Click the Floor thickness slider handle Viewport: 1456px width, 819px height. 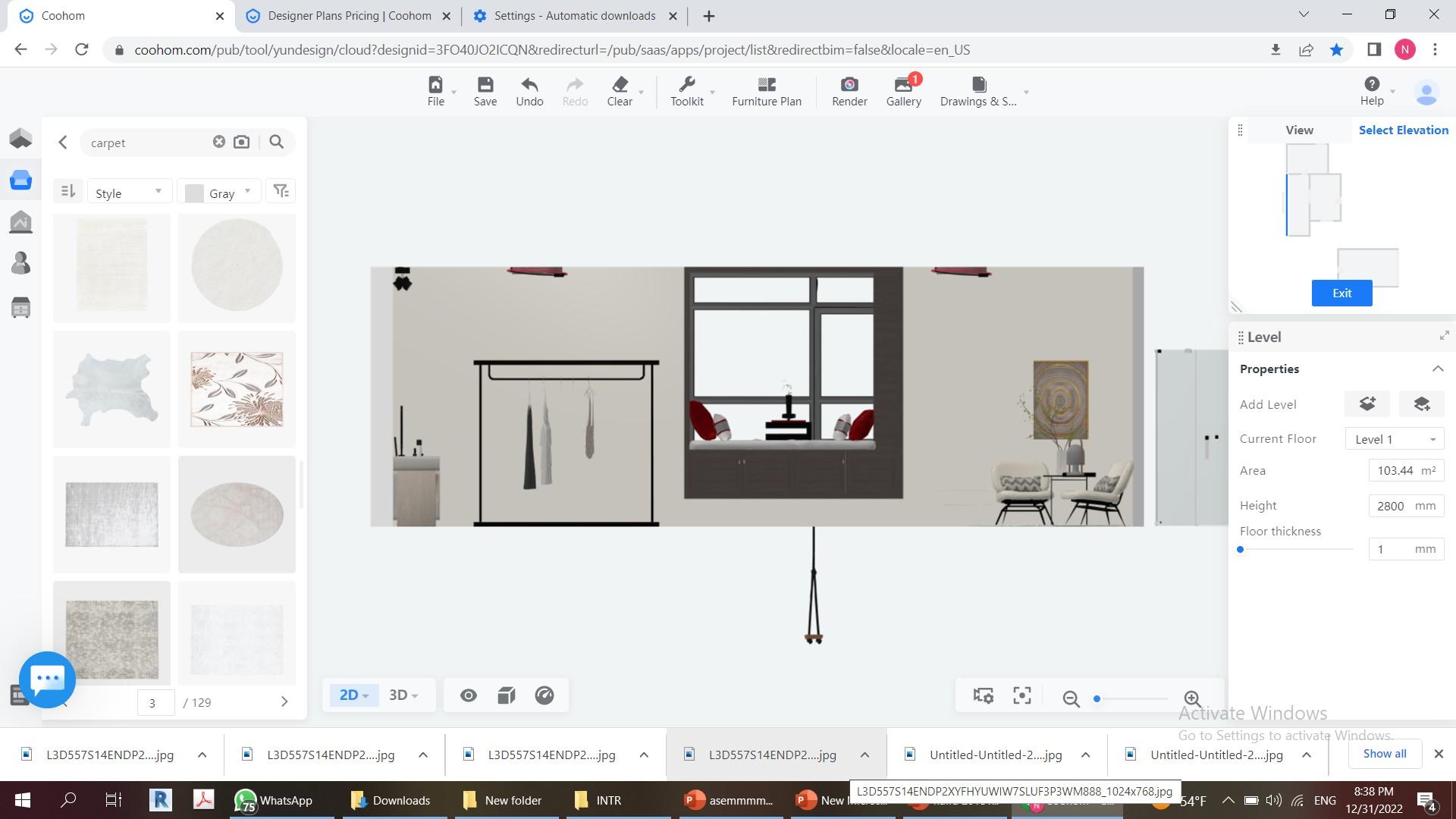coord(1241,549)
